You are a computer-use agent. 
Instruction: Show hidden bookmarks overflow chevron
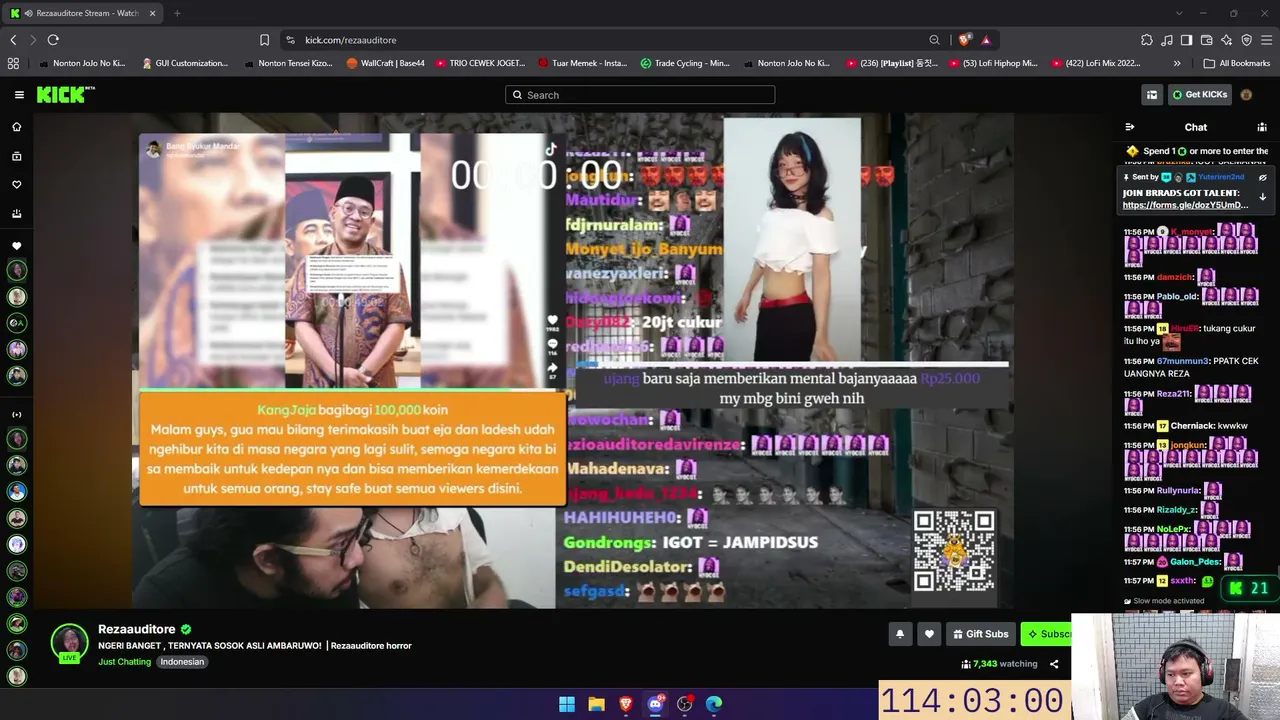click(1177, 63)
